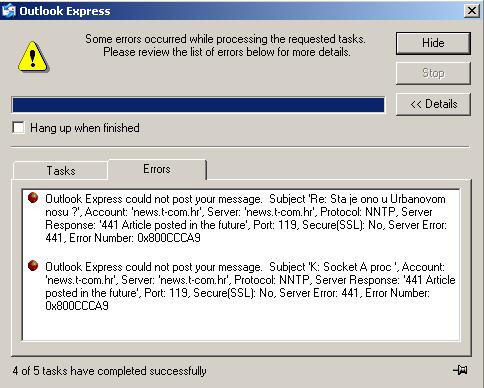Switch to the Tasks tab
The image size is (484, 388).
[61, 171]
